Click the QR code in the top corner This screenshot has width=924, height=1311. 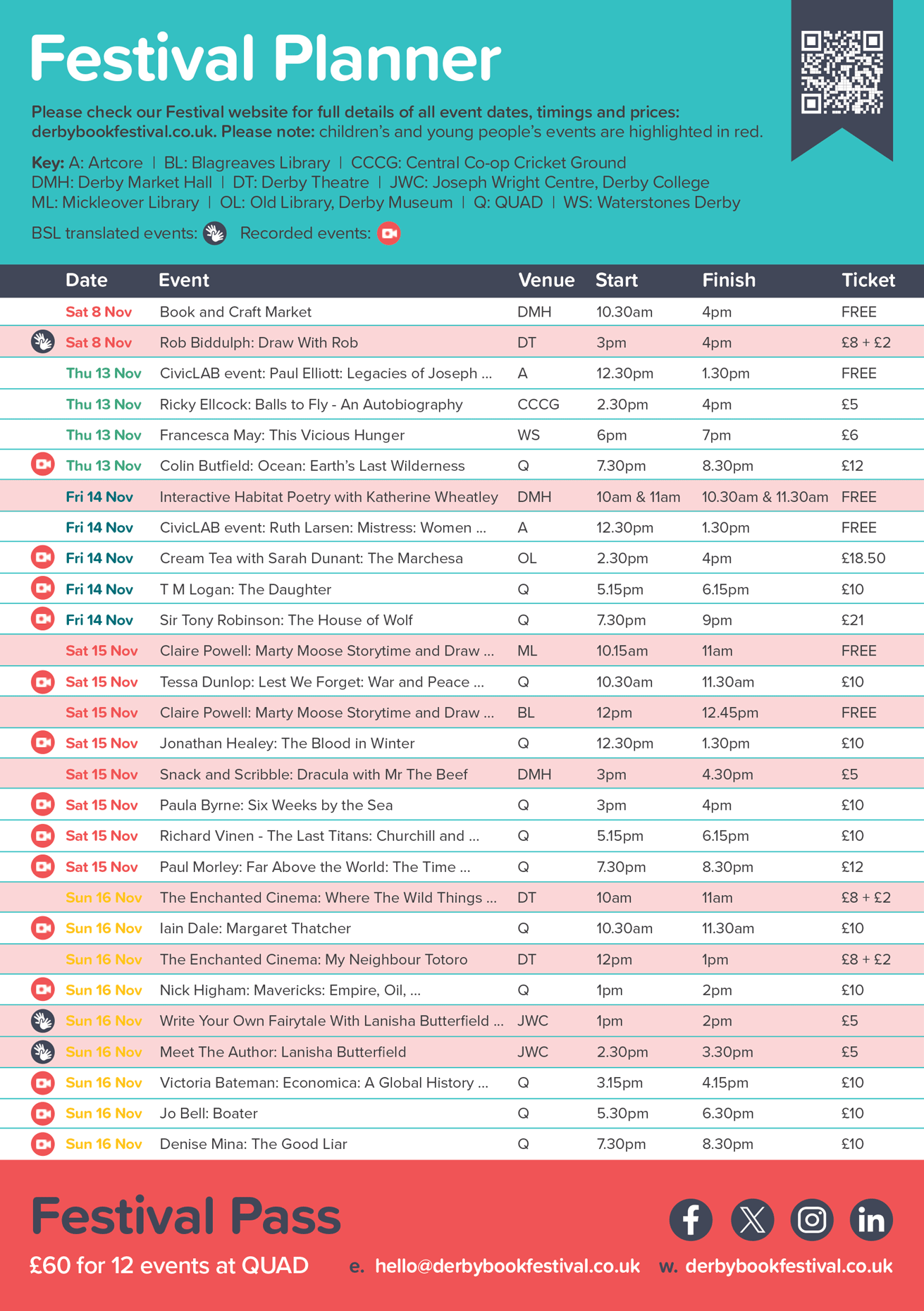pyautogui.click(x=842, y=73)
